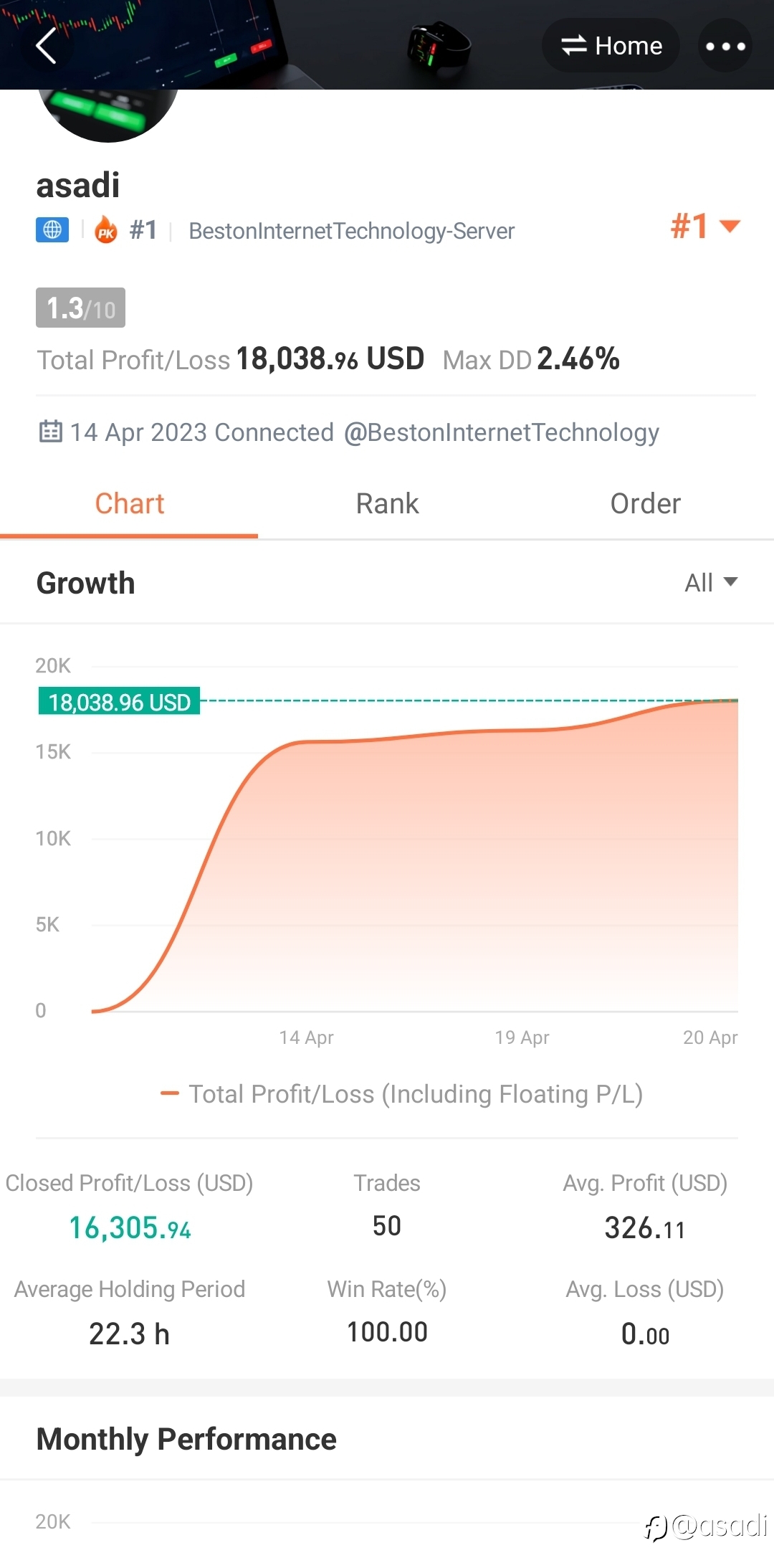
Task: Switch to the Rank tab
Action: coord(387,504)
